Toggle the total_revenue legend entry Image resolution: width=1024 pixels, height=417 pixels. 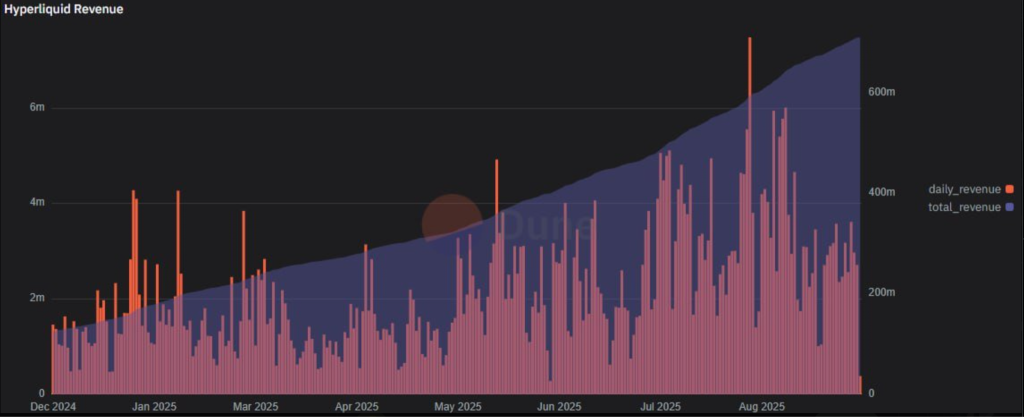pyautogui.click(x=964, y=207)
